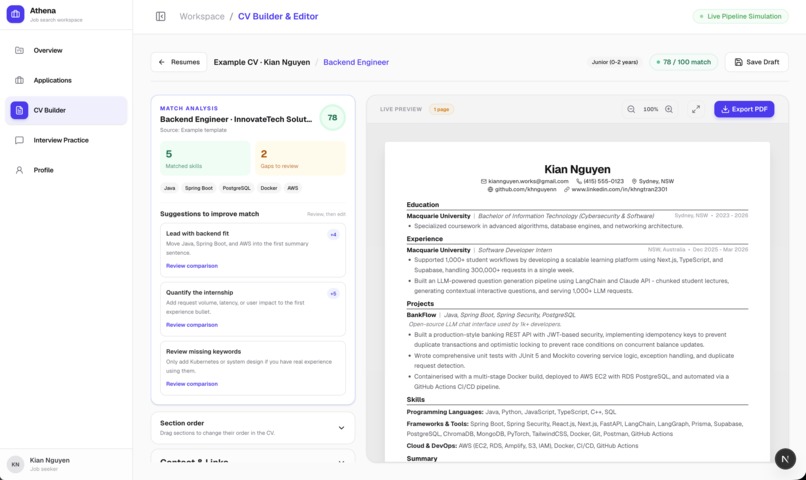Click the +5 badge on Quantify the internship
The height and width of the screenshot is (480, 806).
pyautogui.click(x=333, y=293)
